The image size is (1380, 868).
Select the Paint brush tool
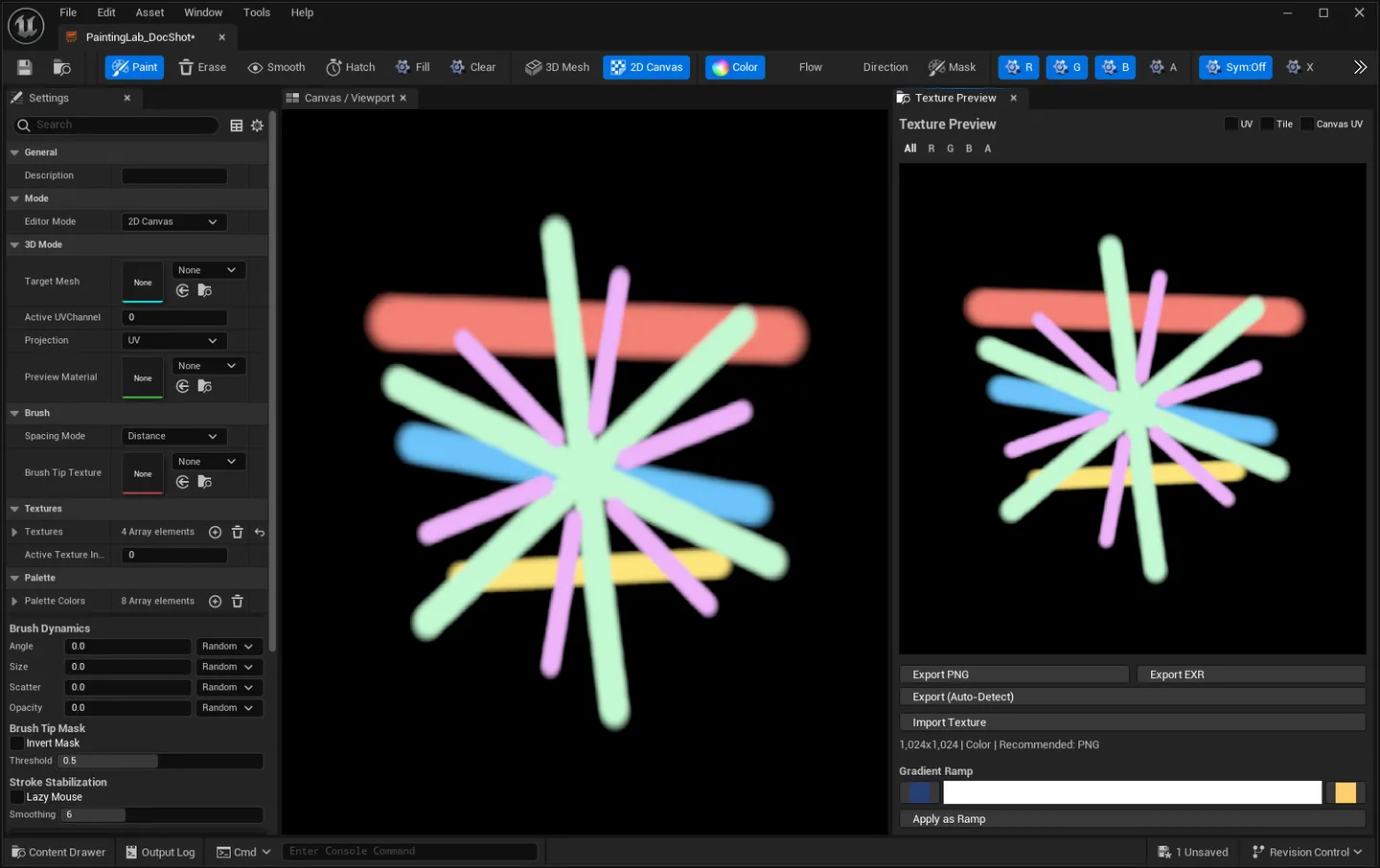point(135,67)
